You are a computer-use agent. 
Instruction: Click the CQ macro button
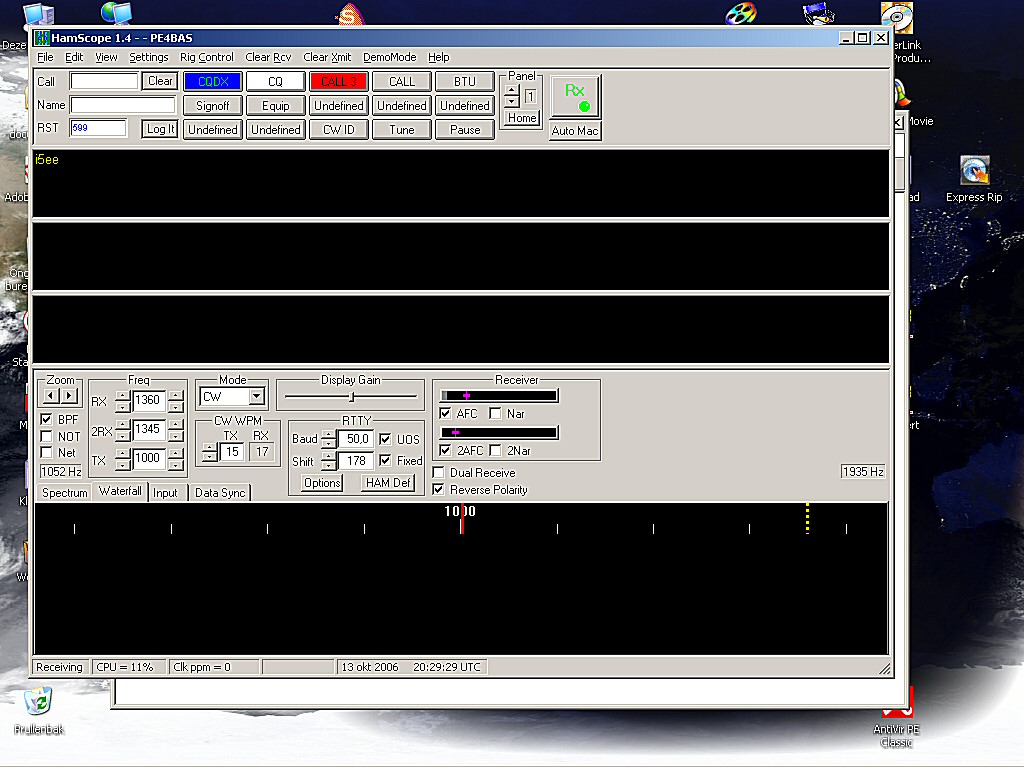pos(276,82)
